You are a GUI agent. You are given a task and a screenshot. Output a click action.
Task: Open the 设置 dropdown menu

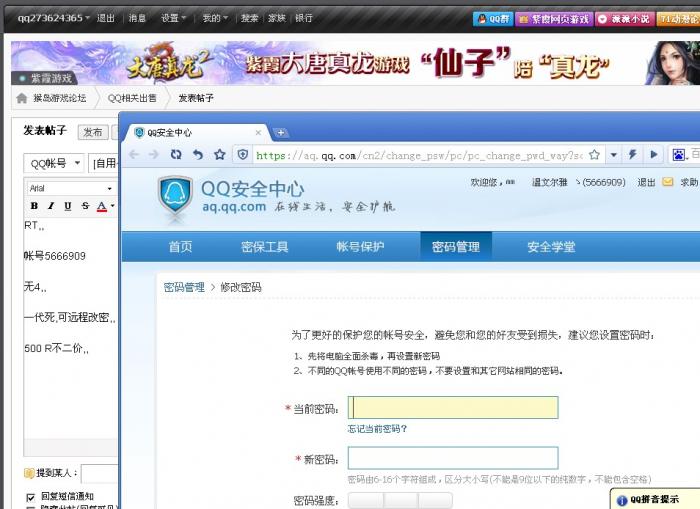(x=173, y=18)
